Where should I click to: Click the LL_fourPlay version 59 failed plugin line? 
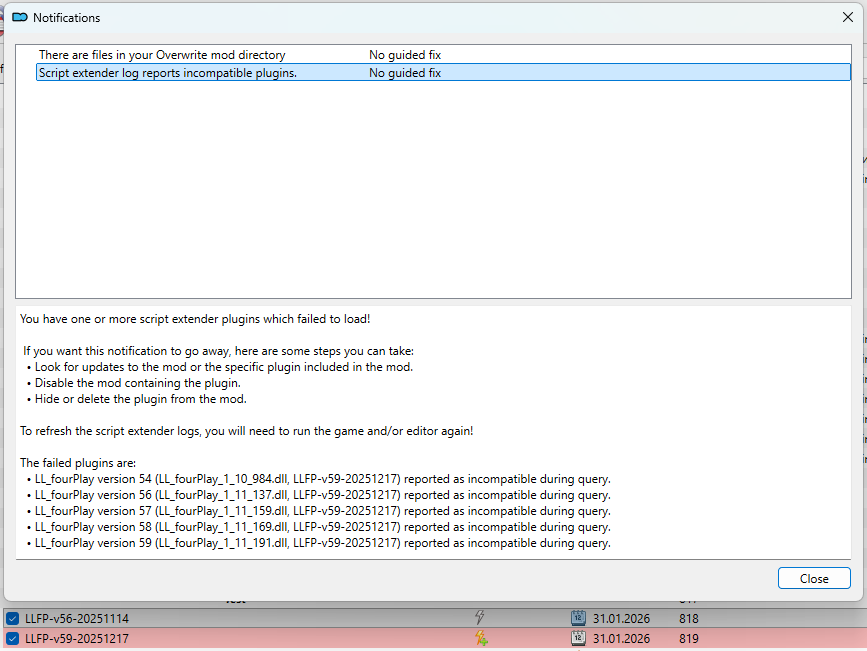(322, 543)
